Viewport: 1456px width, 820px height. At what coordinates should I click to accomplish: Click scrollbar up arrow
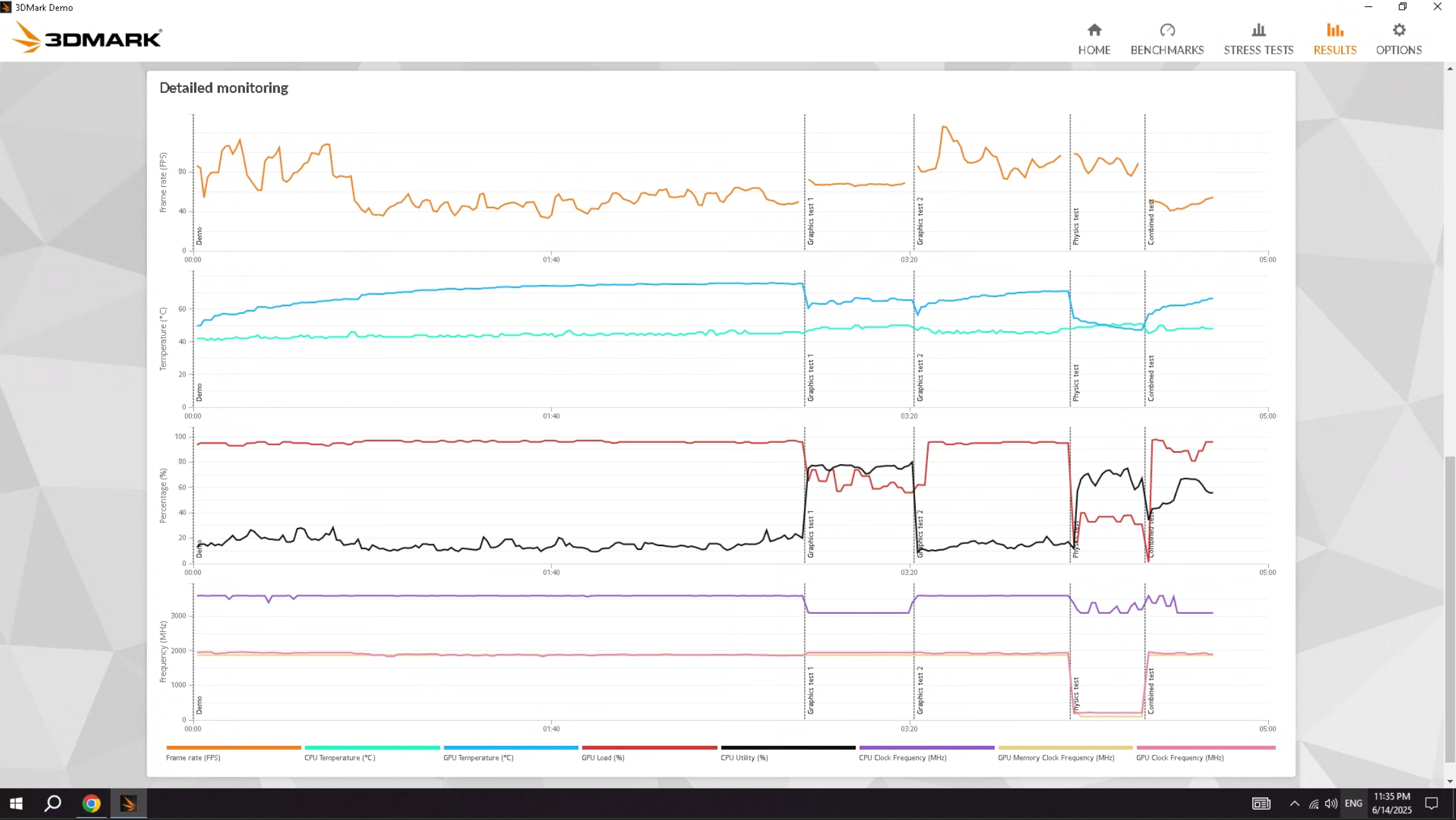[1450, 68]
